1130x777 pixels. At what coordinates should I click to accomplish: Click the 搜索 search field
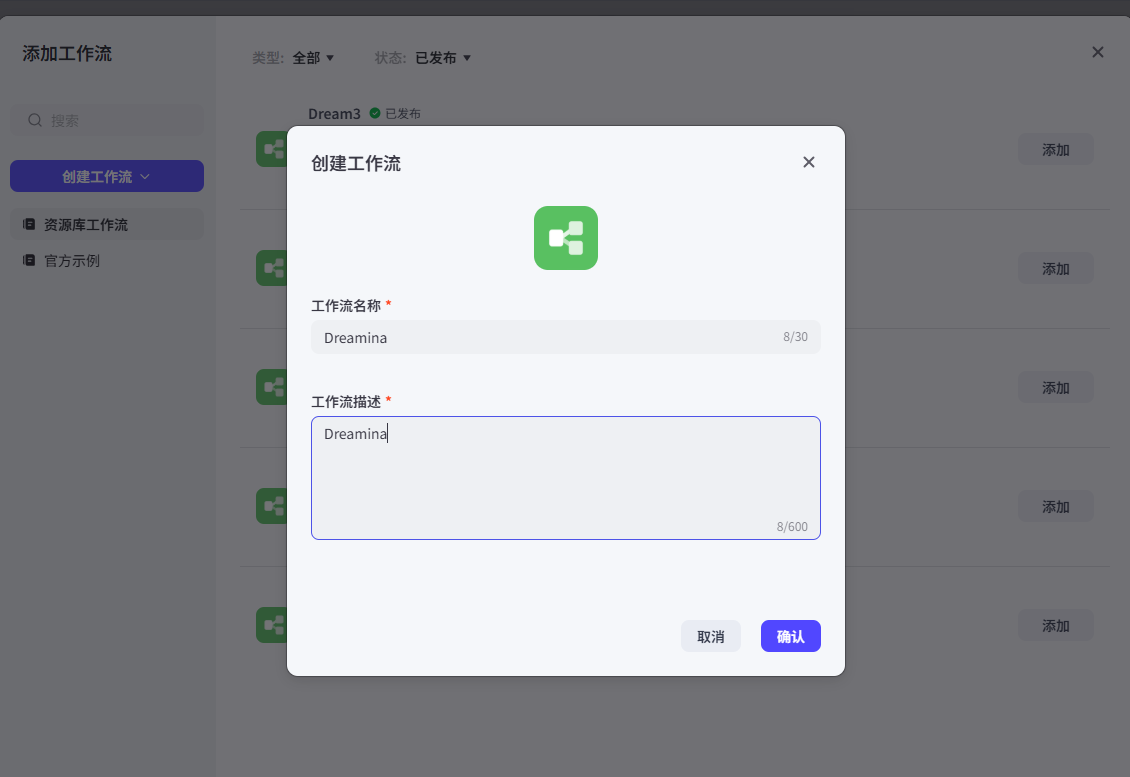(x=107, y=120)
